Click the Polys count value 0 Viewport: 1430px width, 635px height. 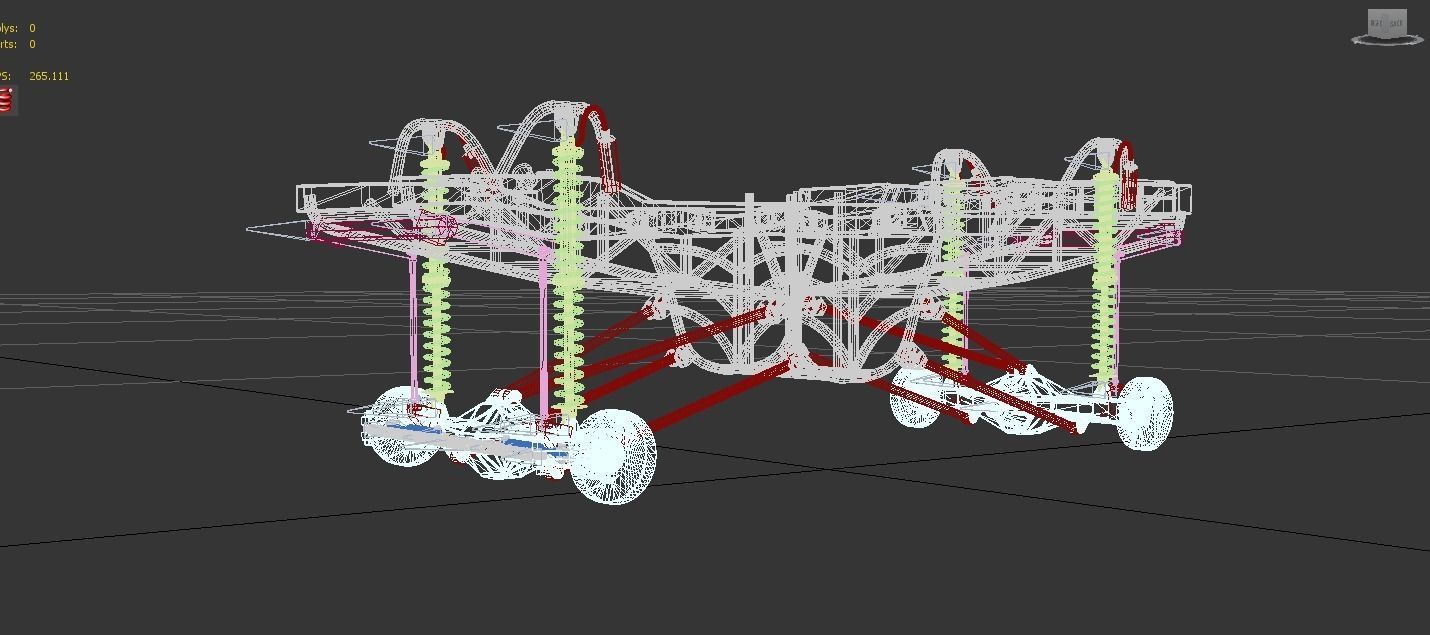point(32,28)
